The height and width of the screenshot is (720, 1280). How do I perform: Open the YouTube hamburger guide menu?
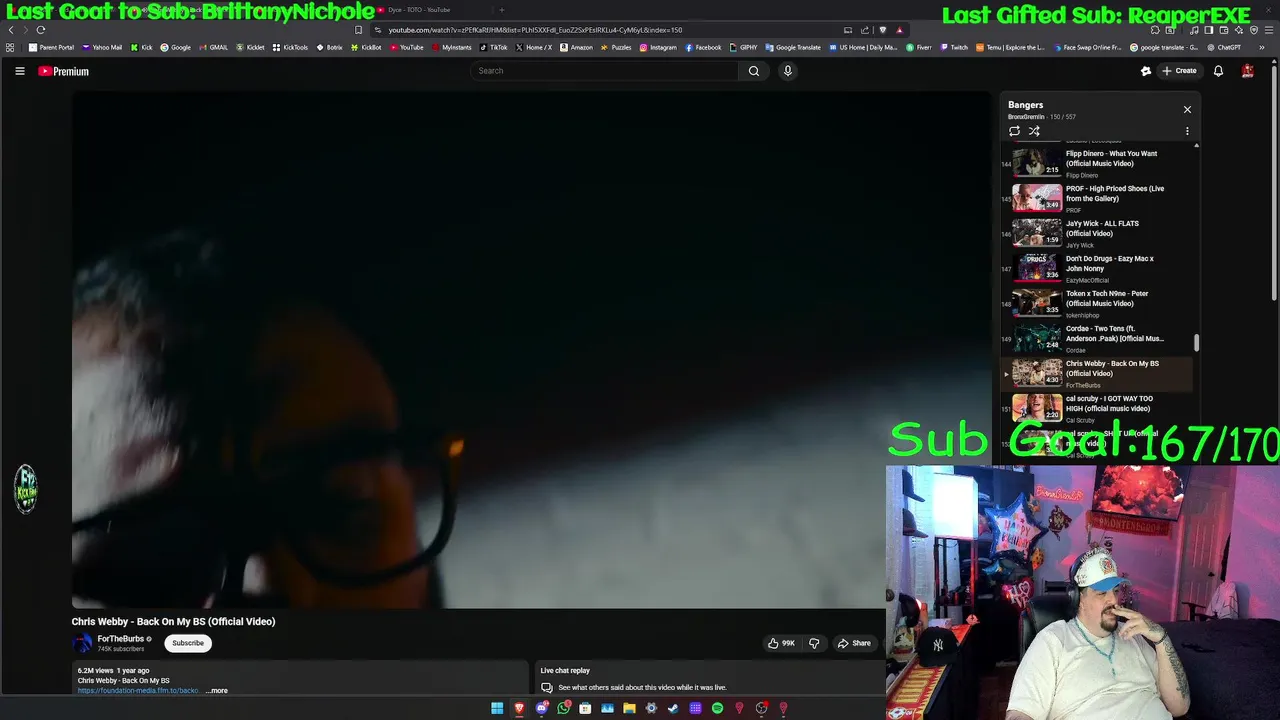click(x=19, y=71)
